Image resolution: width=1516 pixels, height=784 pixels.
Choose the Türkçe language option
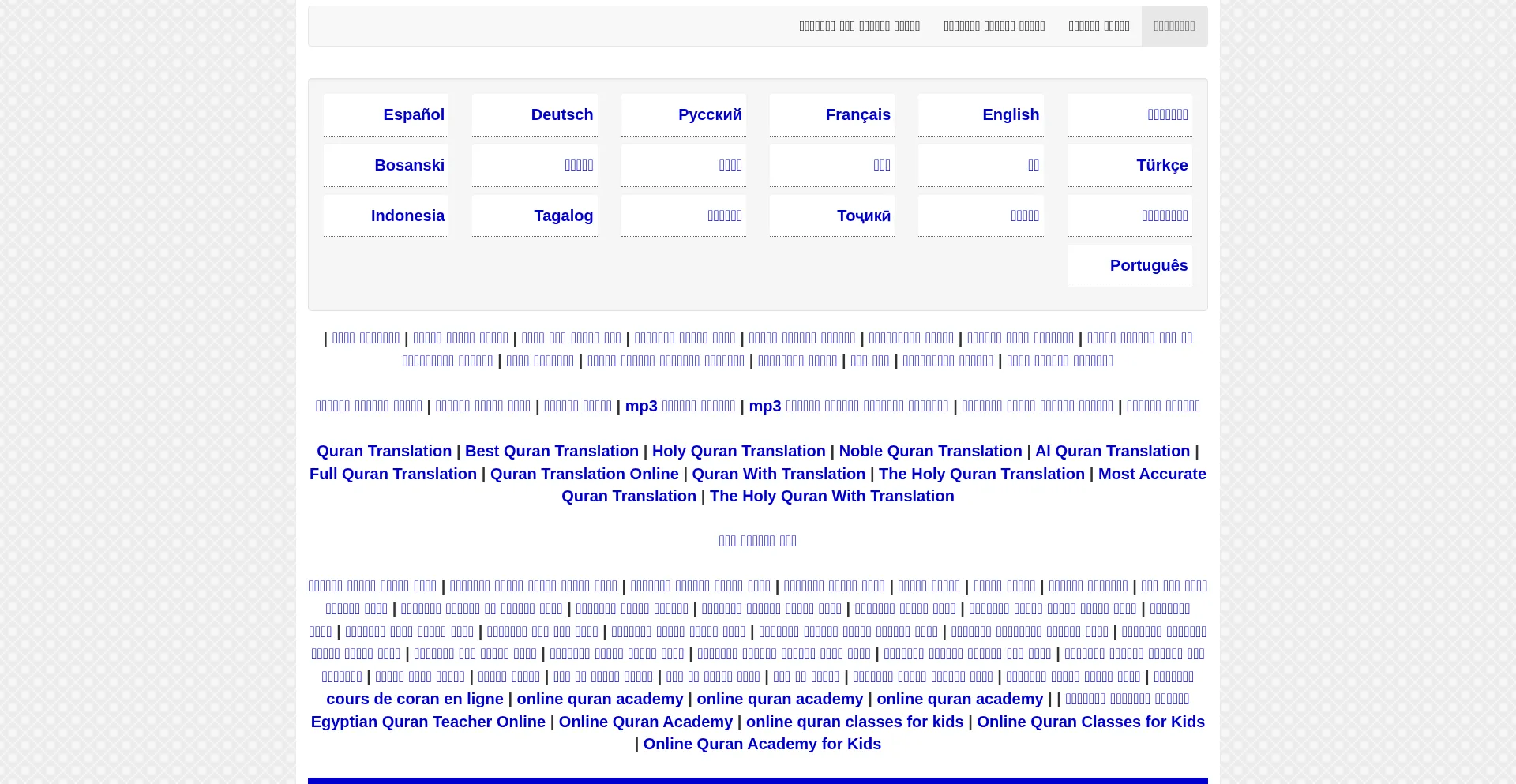click(x=1161, y=165)
